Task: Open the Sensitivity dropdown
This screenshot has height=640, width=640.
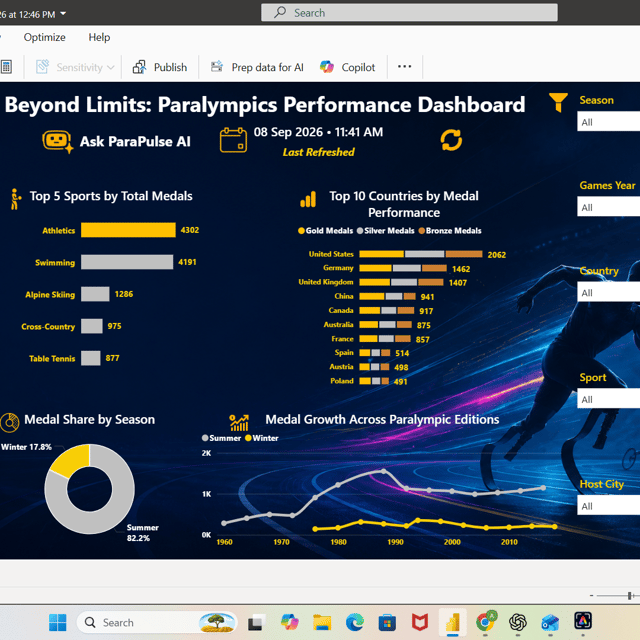Action: click(75, 67)
